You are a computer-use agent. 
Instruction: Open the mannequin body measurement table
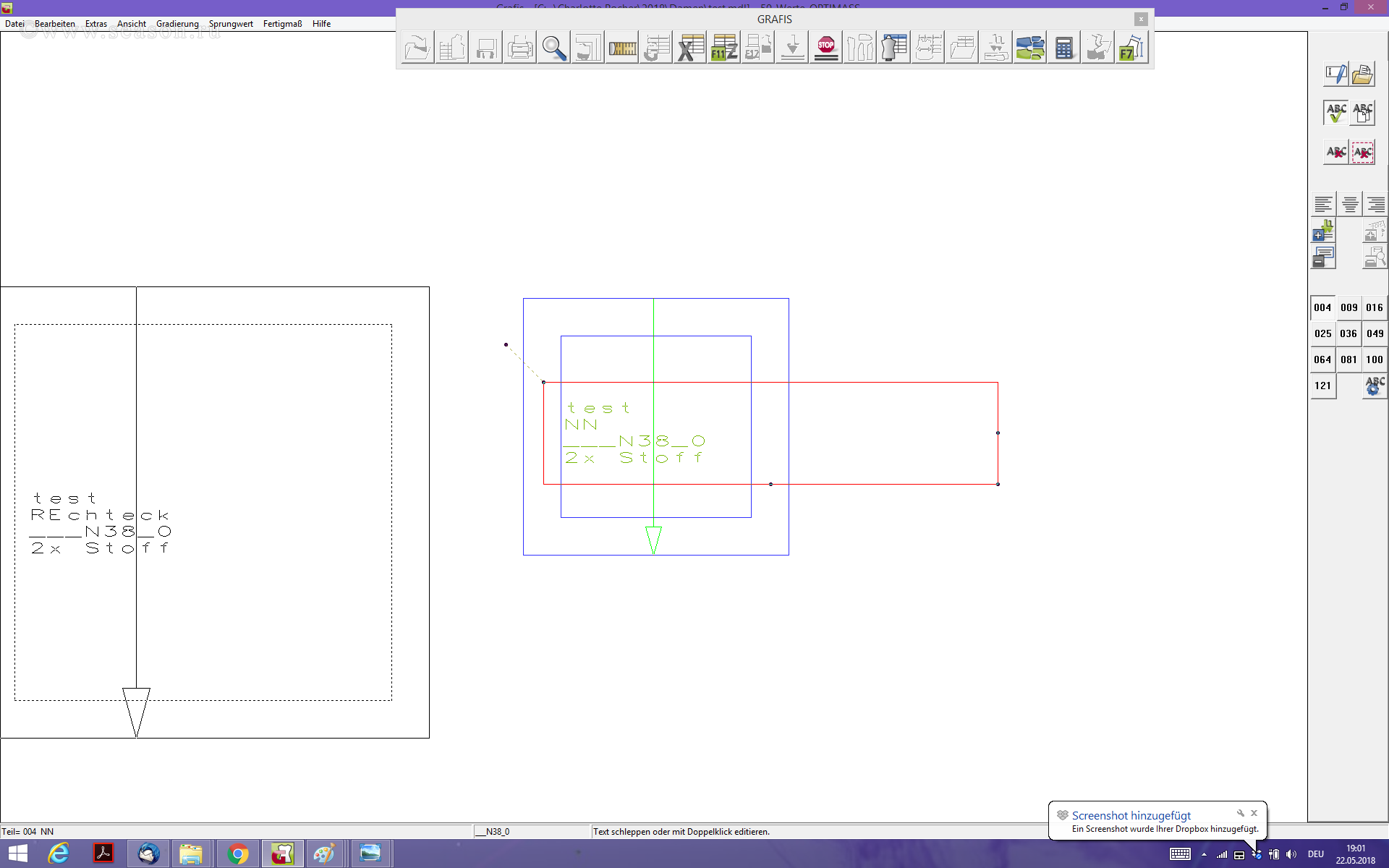click(x=894, y=48)
